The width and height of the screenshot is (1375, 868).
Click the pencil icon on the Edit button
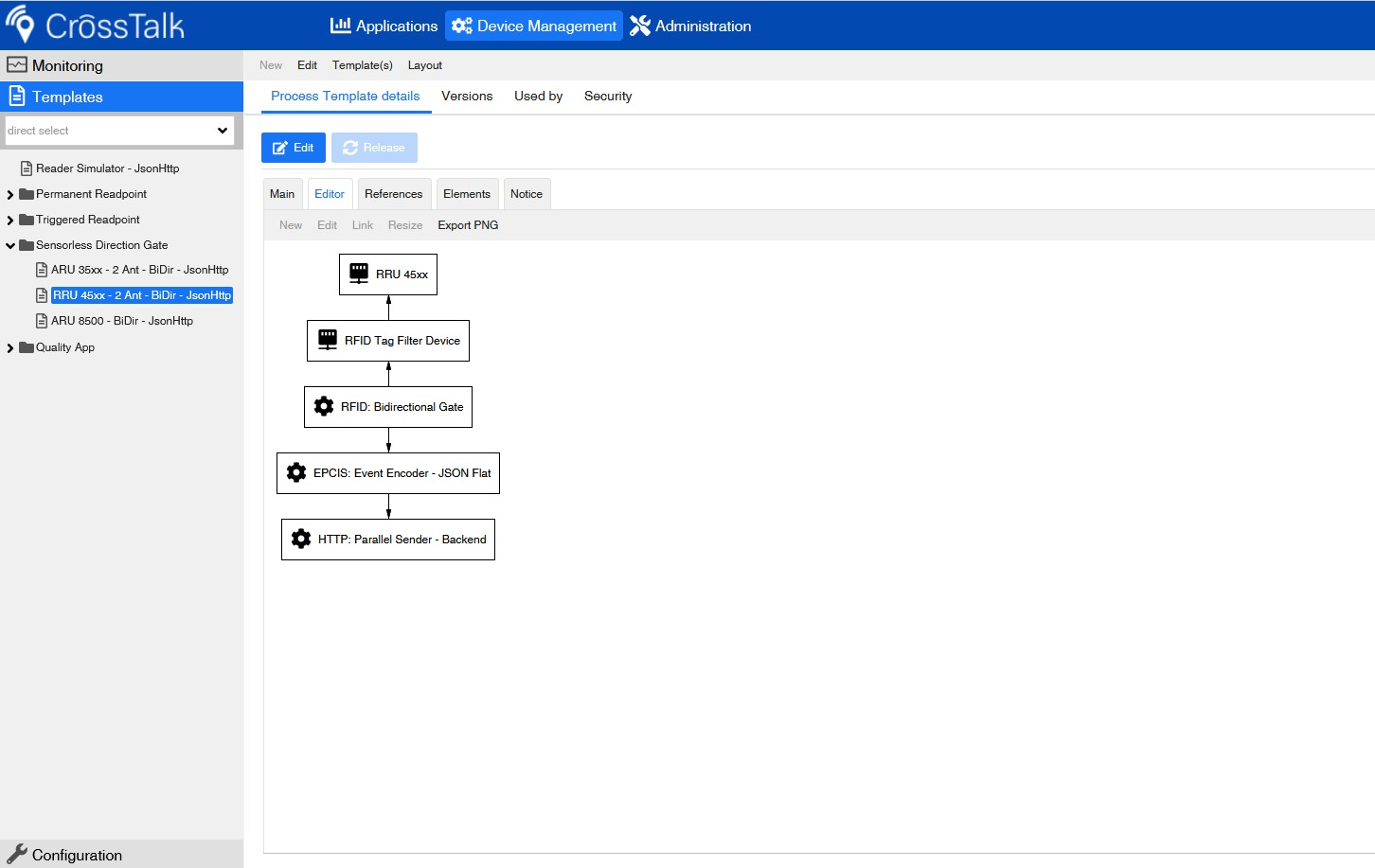point(280,148)
